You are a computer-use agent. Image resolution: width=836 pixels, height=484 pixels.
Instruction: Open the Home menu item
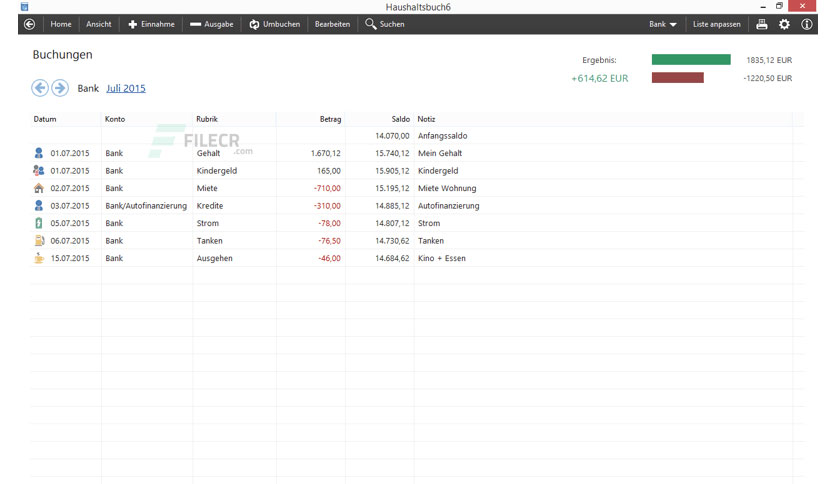coord(61,24)
